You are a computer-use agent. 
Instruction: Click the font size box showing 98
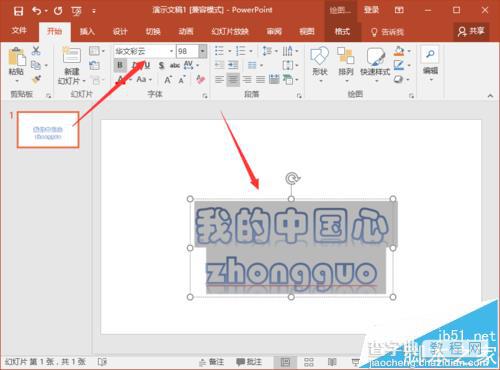tap(187, 51)
